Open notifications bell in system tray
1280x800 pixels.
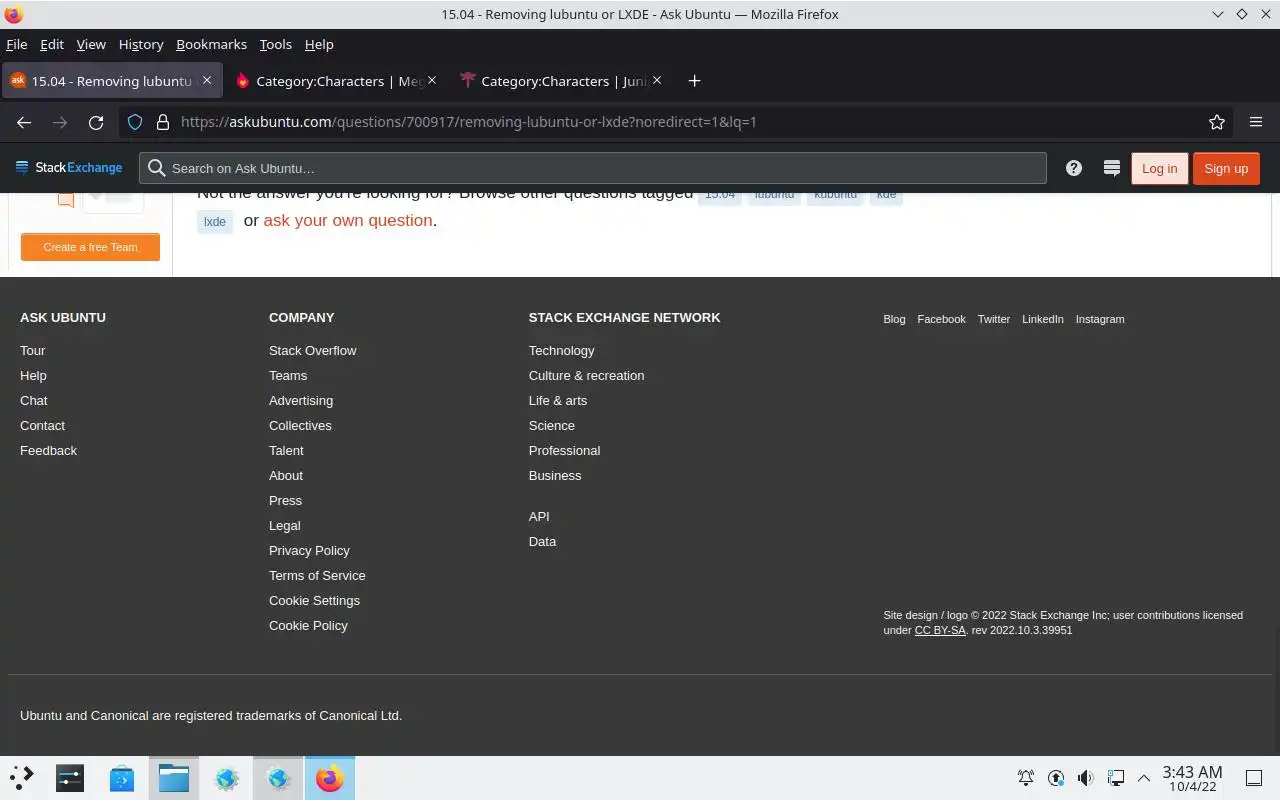1026,778
